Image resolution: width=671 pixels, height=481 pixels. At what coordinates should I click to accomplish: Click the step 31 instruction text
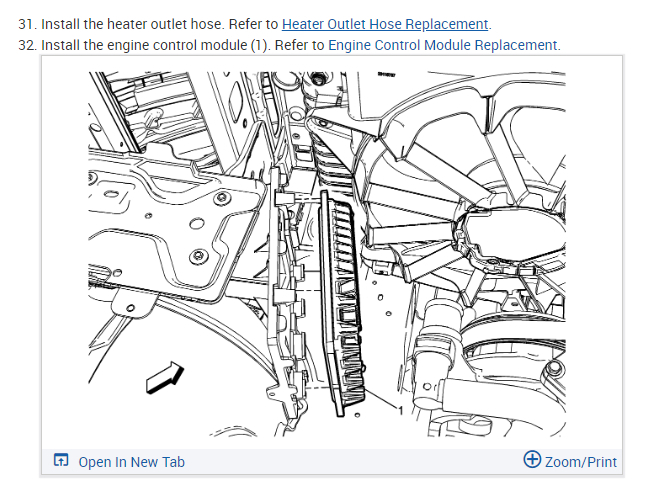(x=255, y=24)
